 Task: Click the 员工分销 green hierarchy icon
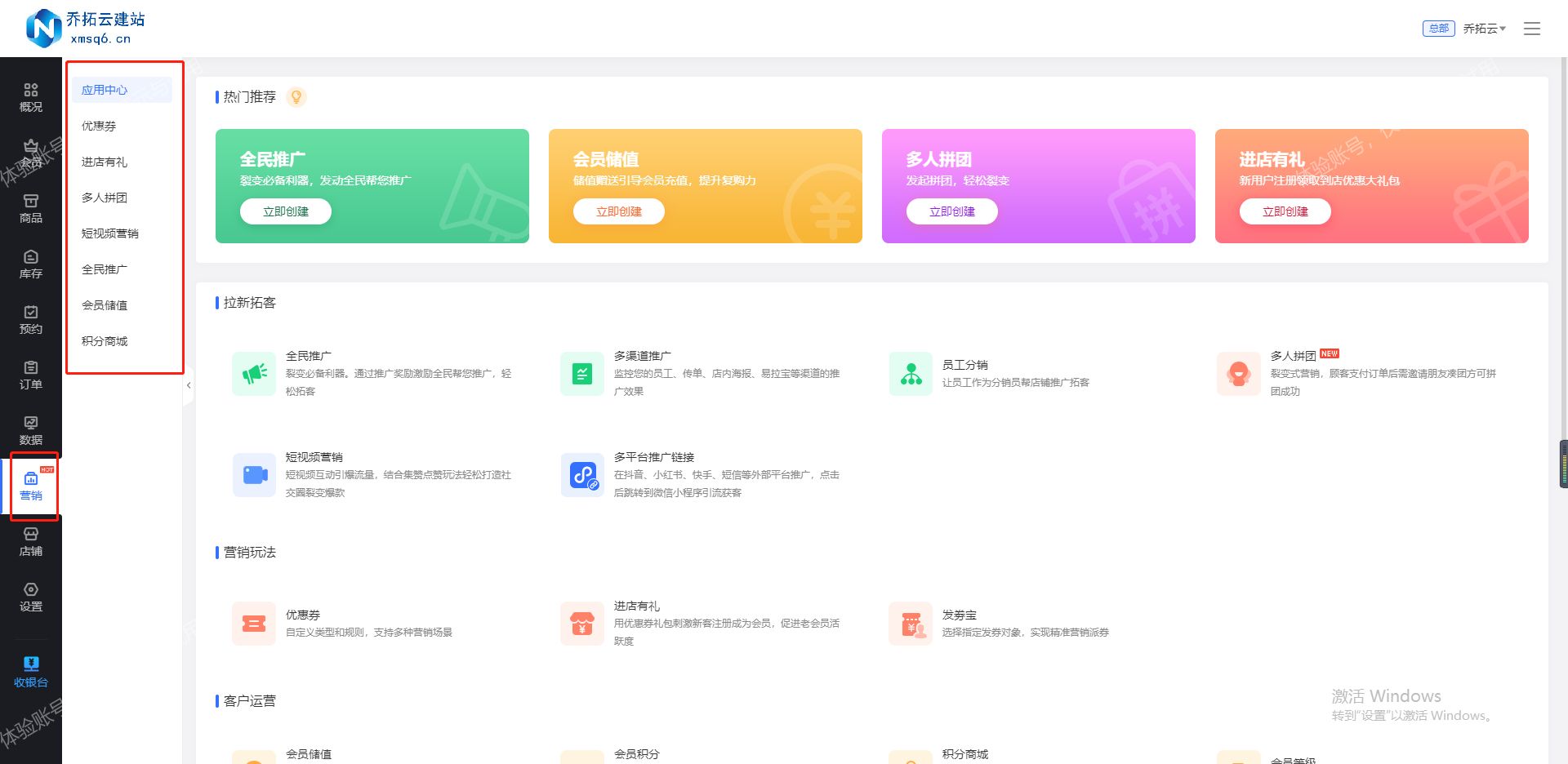point(911,374)
